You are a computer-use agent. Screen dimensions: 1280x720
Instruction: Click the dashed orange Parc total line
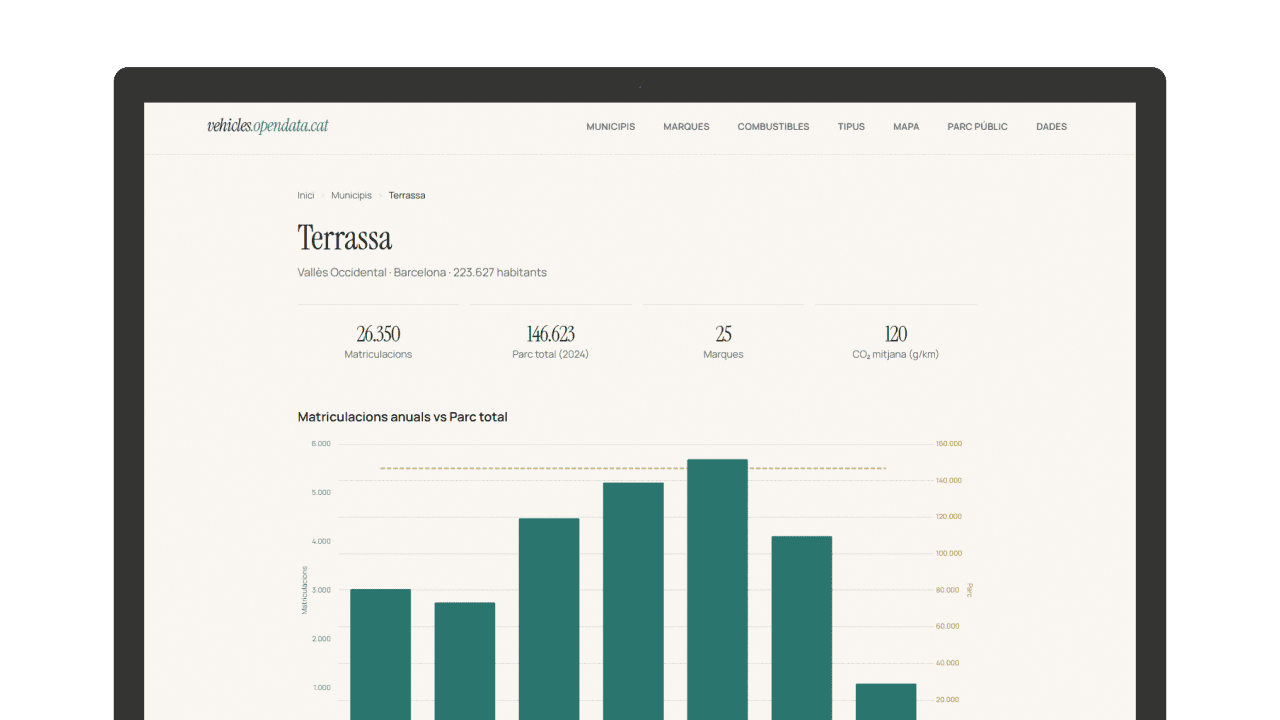(x=633, y=468)
